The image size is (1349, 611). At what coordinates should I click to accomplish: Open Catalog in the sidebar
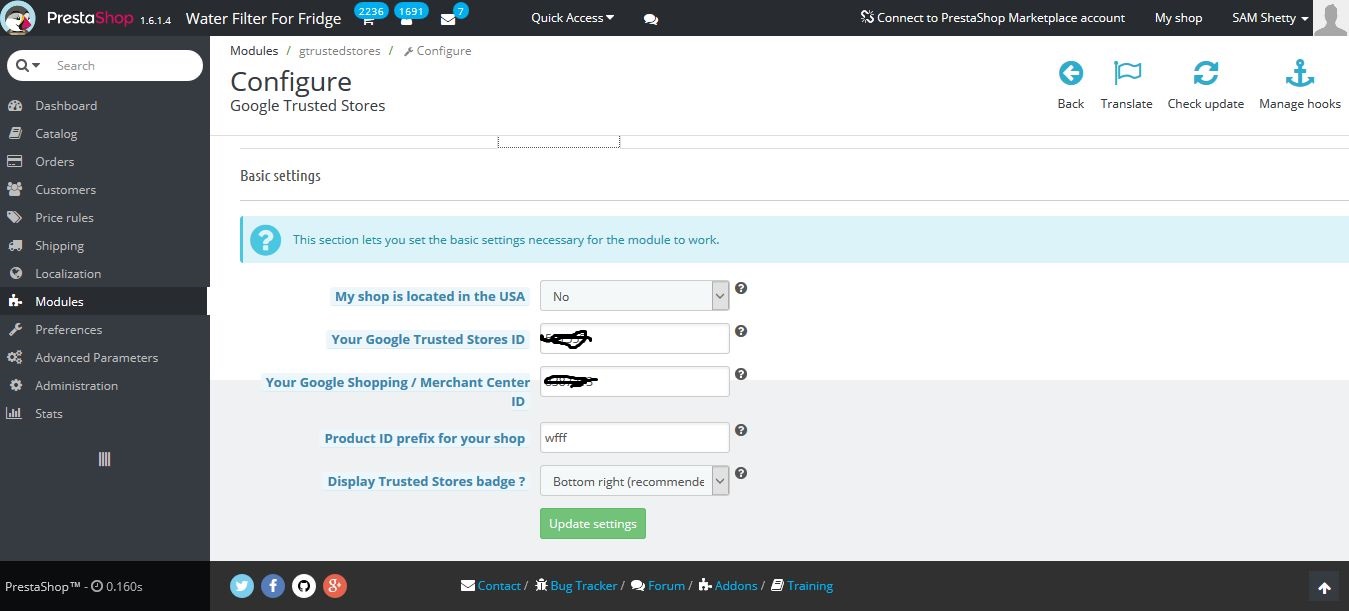click(x=56, y=133)
